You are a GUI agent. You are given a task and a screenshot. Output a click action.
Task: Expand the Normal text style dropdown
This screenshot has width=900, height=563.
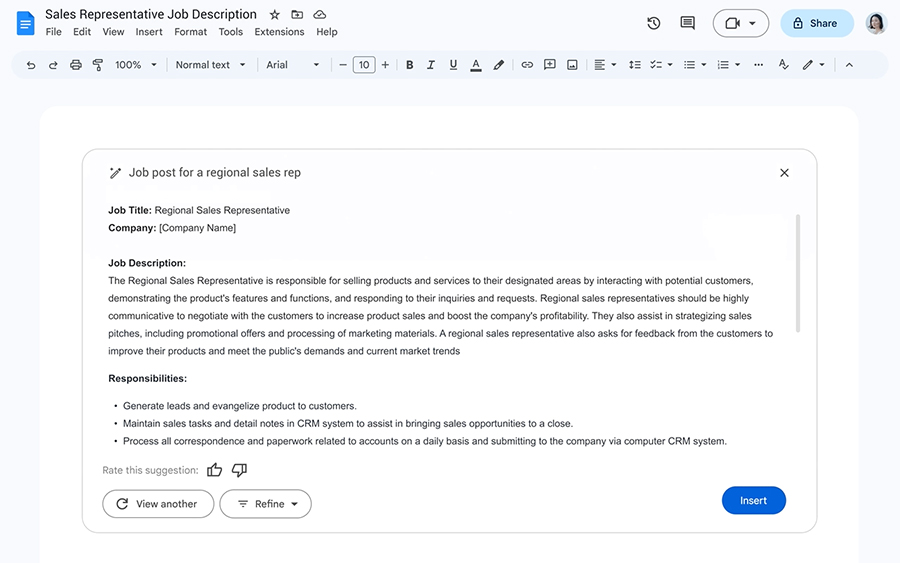click(x=210, y=65)
